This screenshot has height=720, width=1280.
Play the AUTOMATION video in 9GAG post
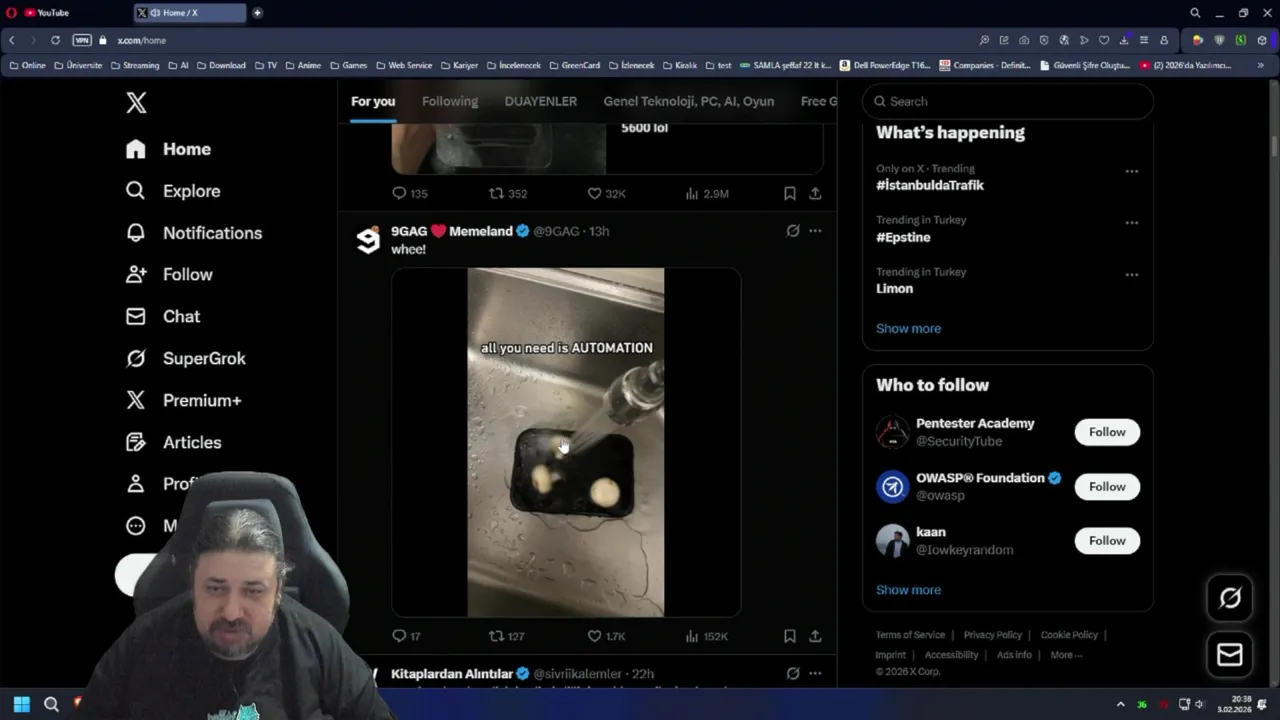(x=566, y=442)
